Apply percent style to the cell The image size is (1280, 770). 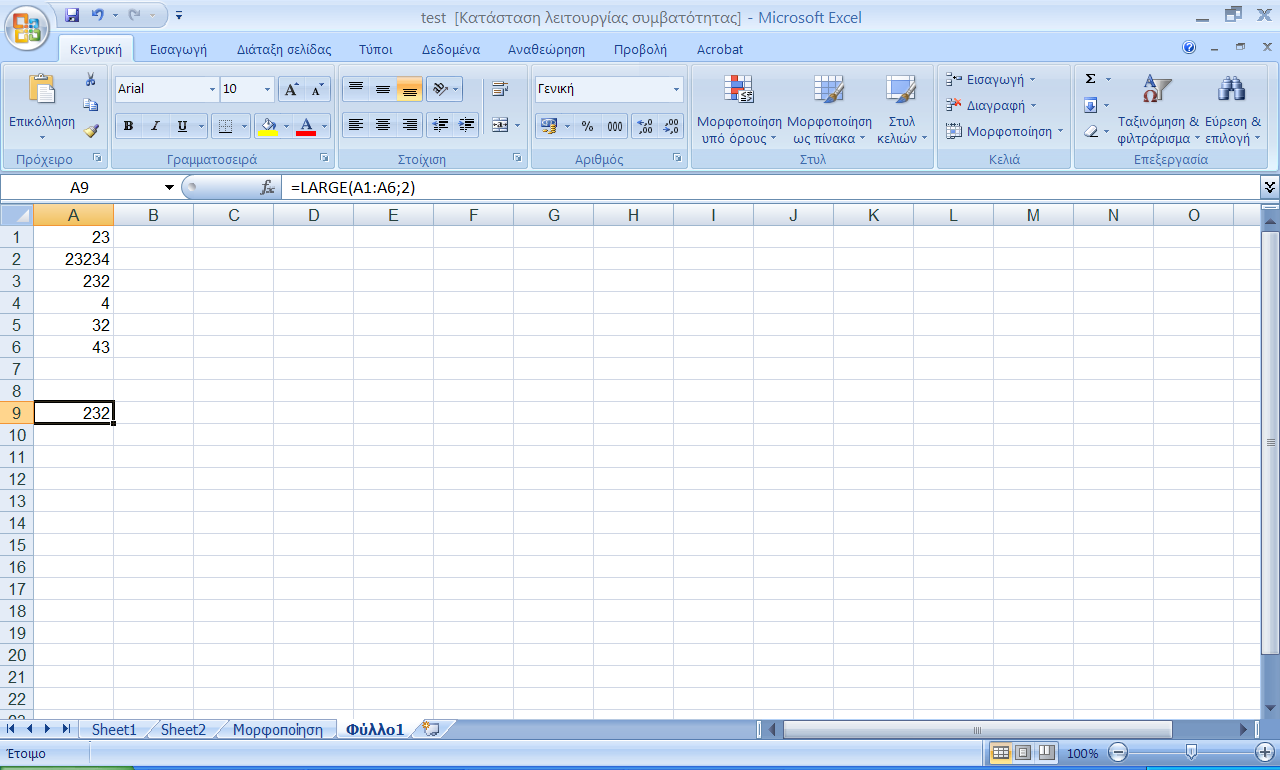587,126
